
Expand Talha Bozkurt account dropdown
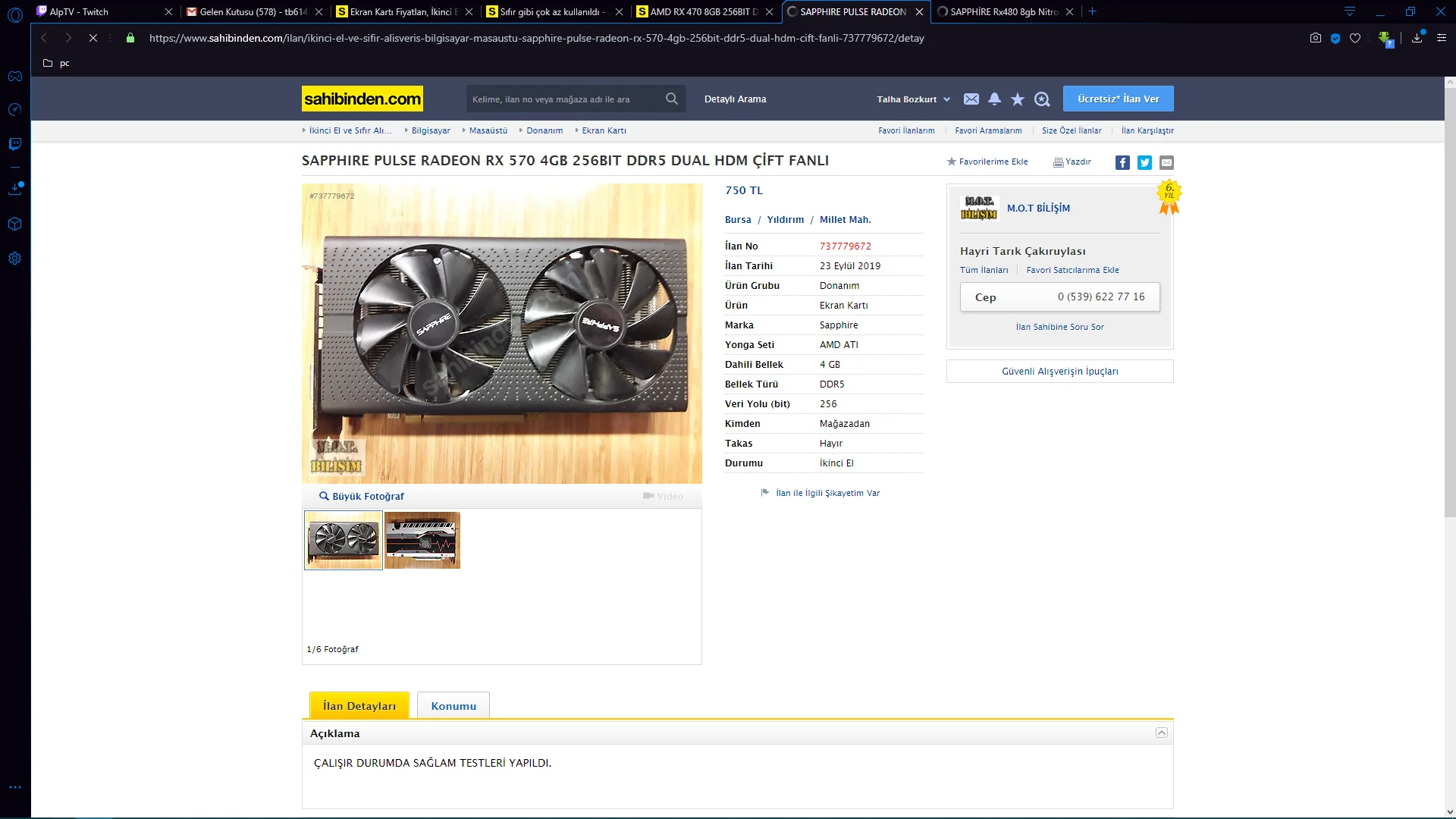pos(913,99)
